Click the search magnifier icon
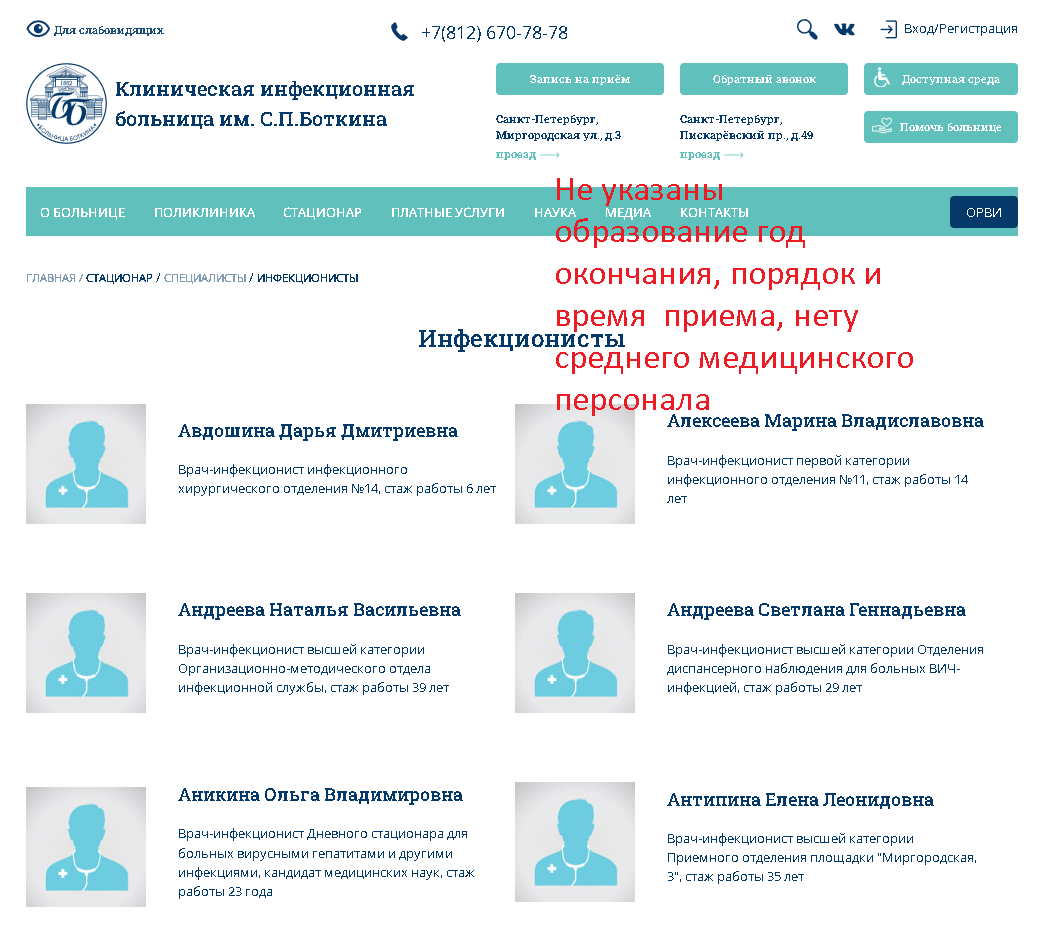Viewport: 1048px width, 950px height. [x=806, y=29]
